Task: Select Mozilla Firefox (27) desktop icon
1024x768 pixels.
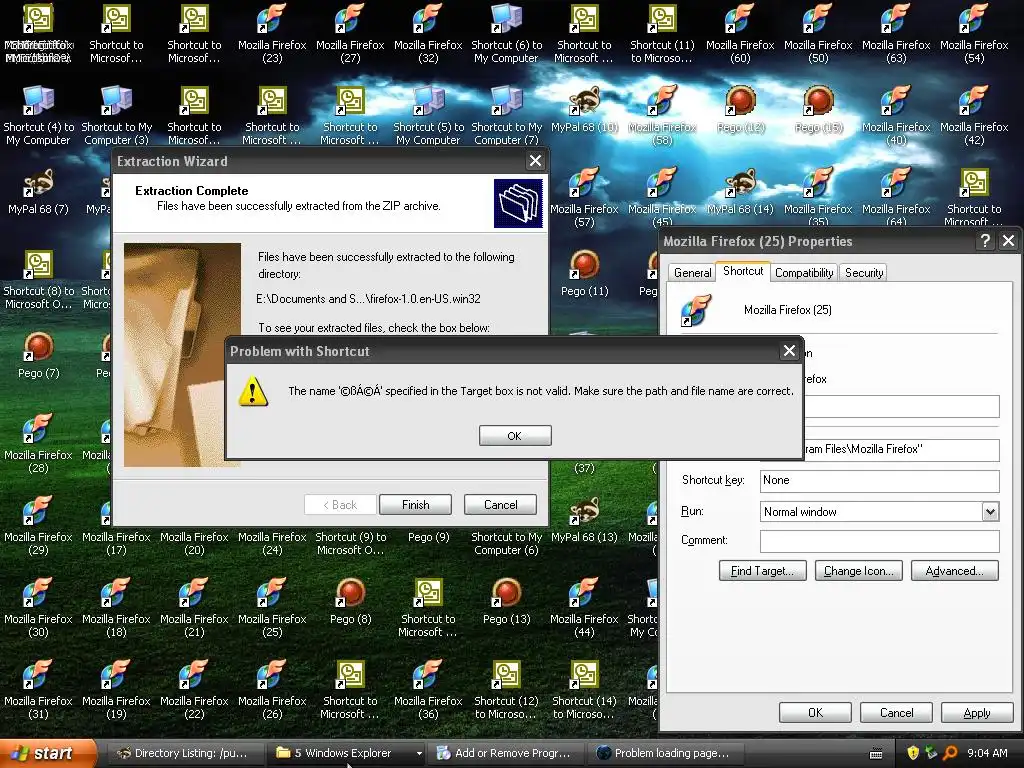Action: (x=350, y=34)
